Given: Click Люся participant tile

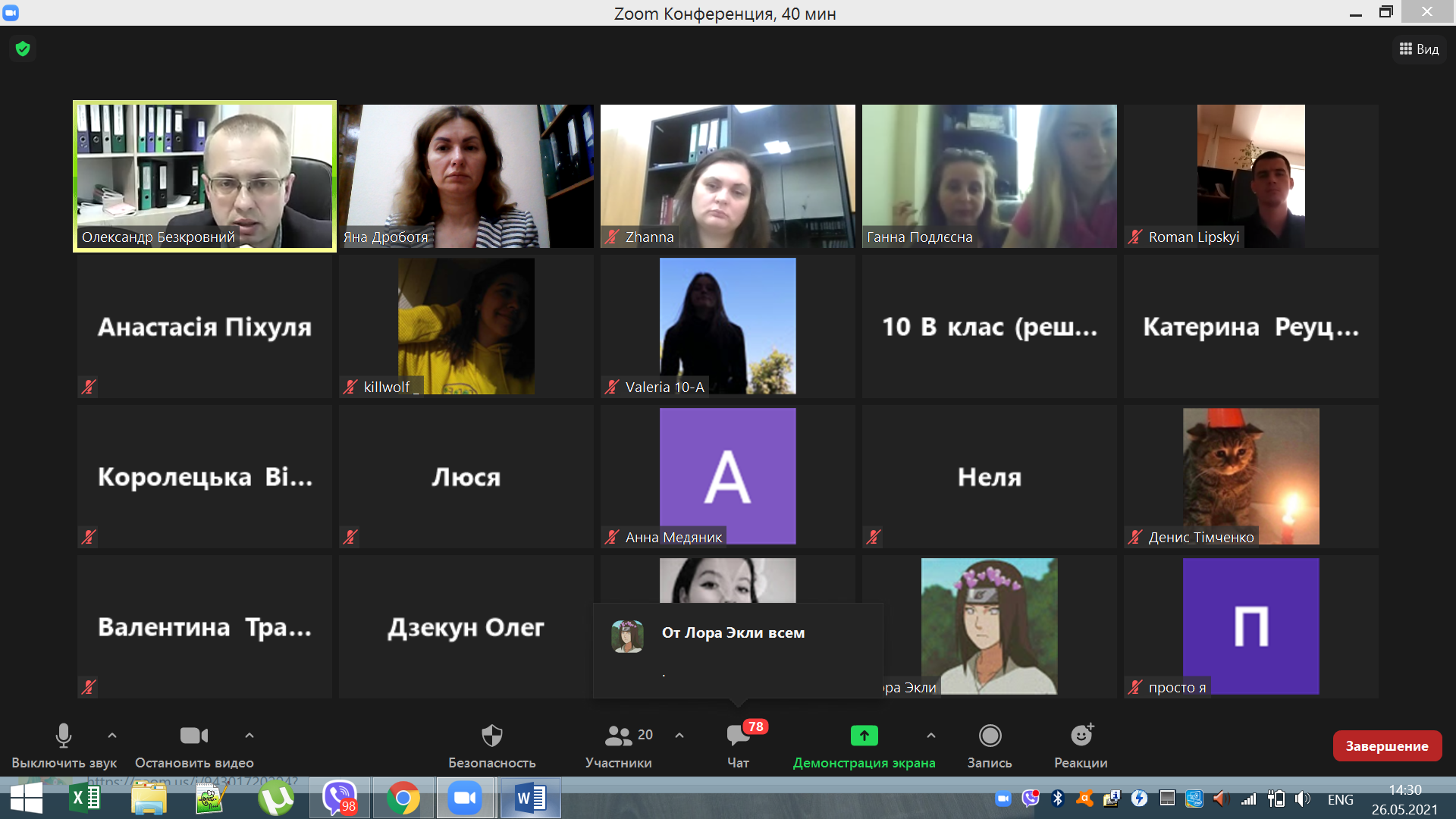Looking at the screenshot, I should (x=466, y=476).
